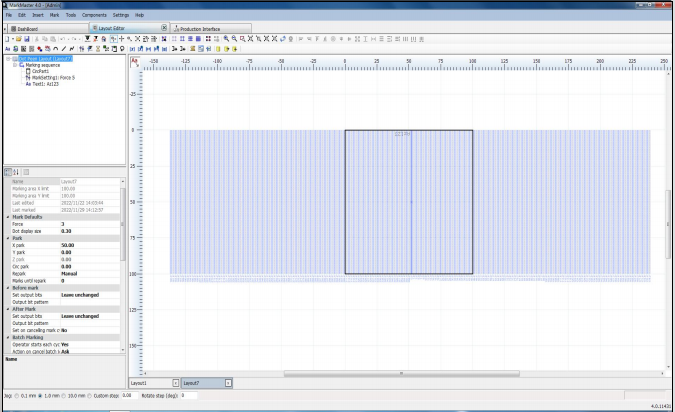Viewport: 675px width, 412px height.
Task: Open the Components menu
Action: coord(94,15)
